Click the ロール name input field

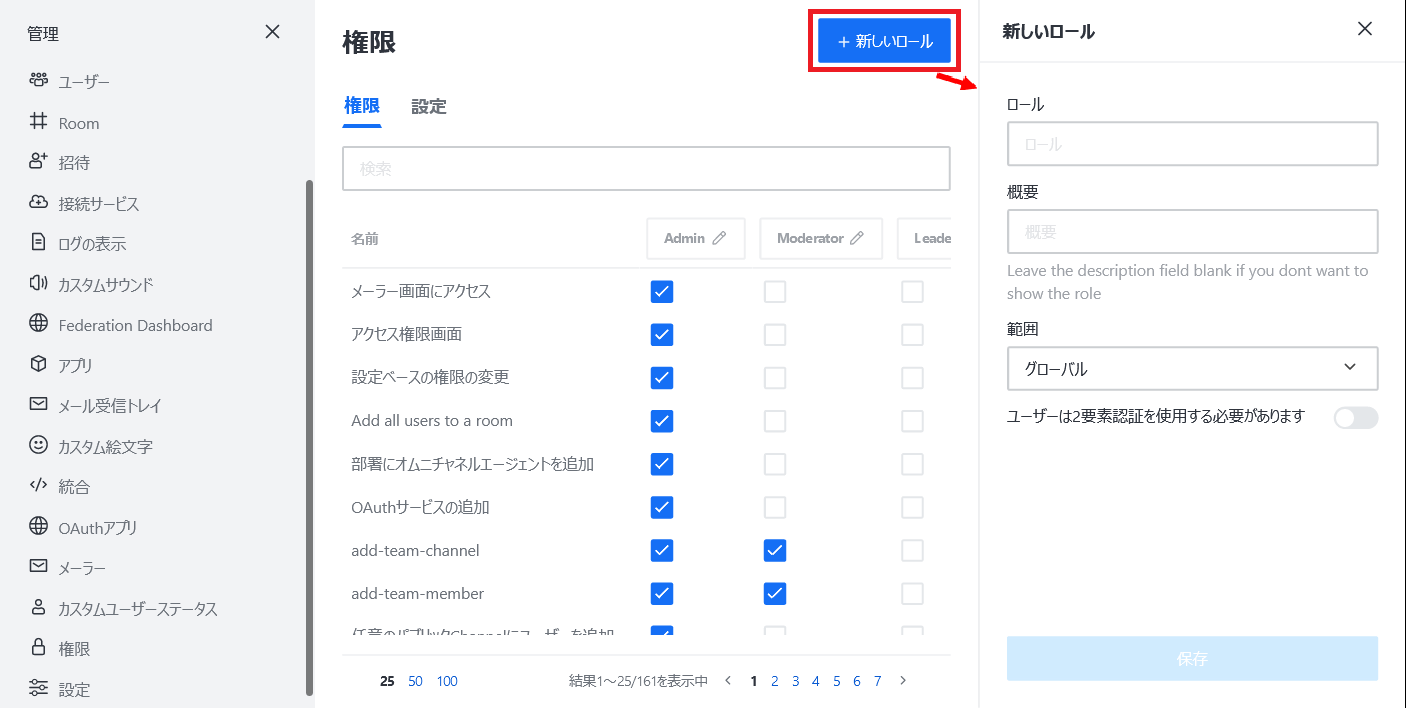[1192, 144]
